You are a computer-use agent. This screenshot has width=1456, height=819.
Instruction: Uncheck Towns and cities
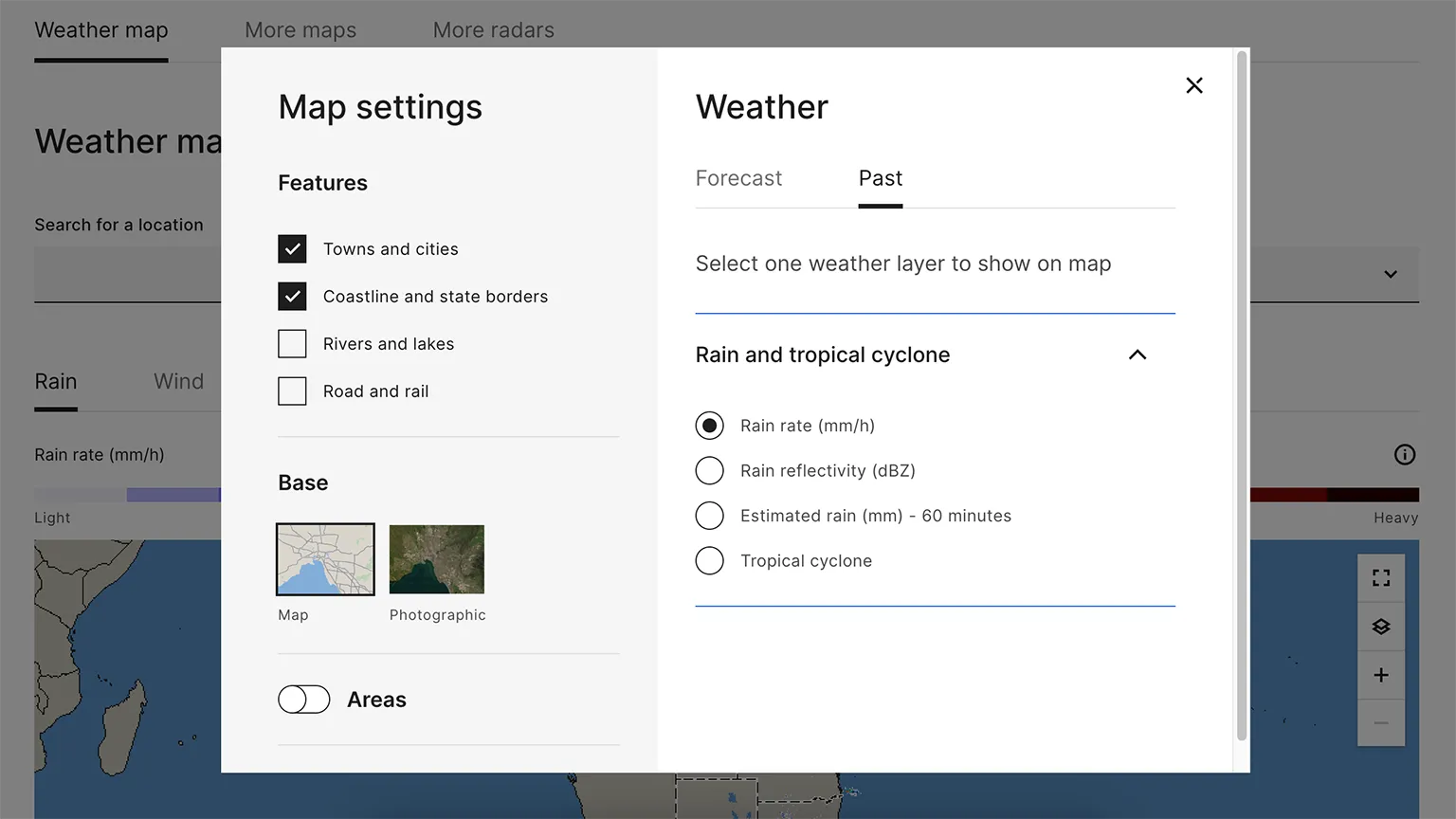coord(292,249)
